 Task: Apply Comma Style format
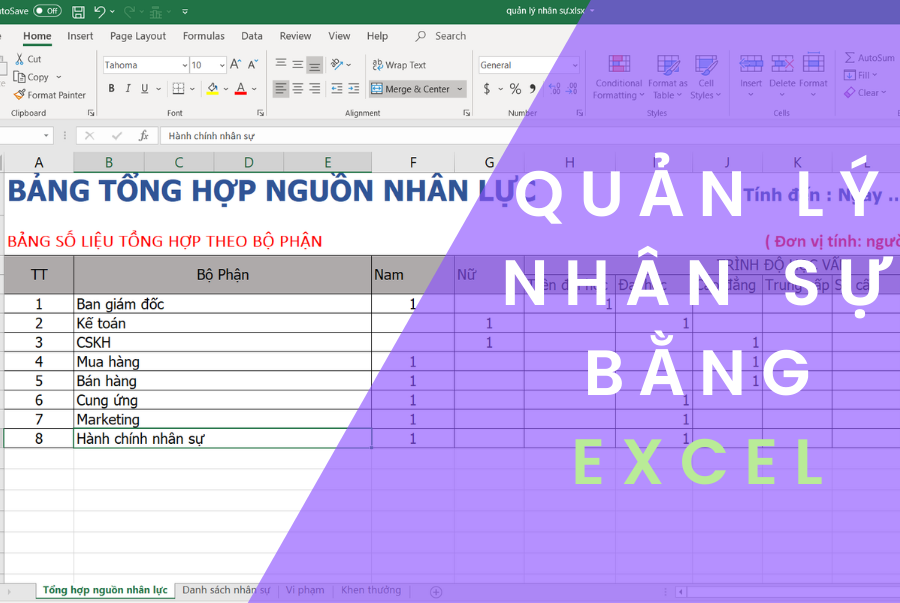click(533, 88)
